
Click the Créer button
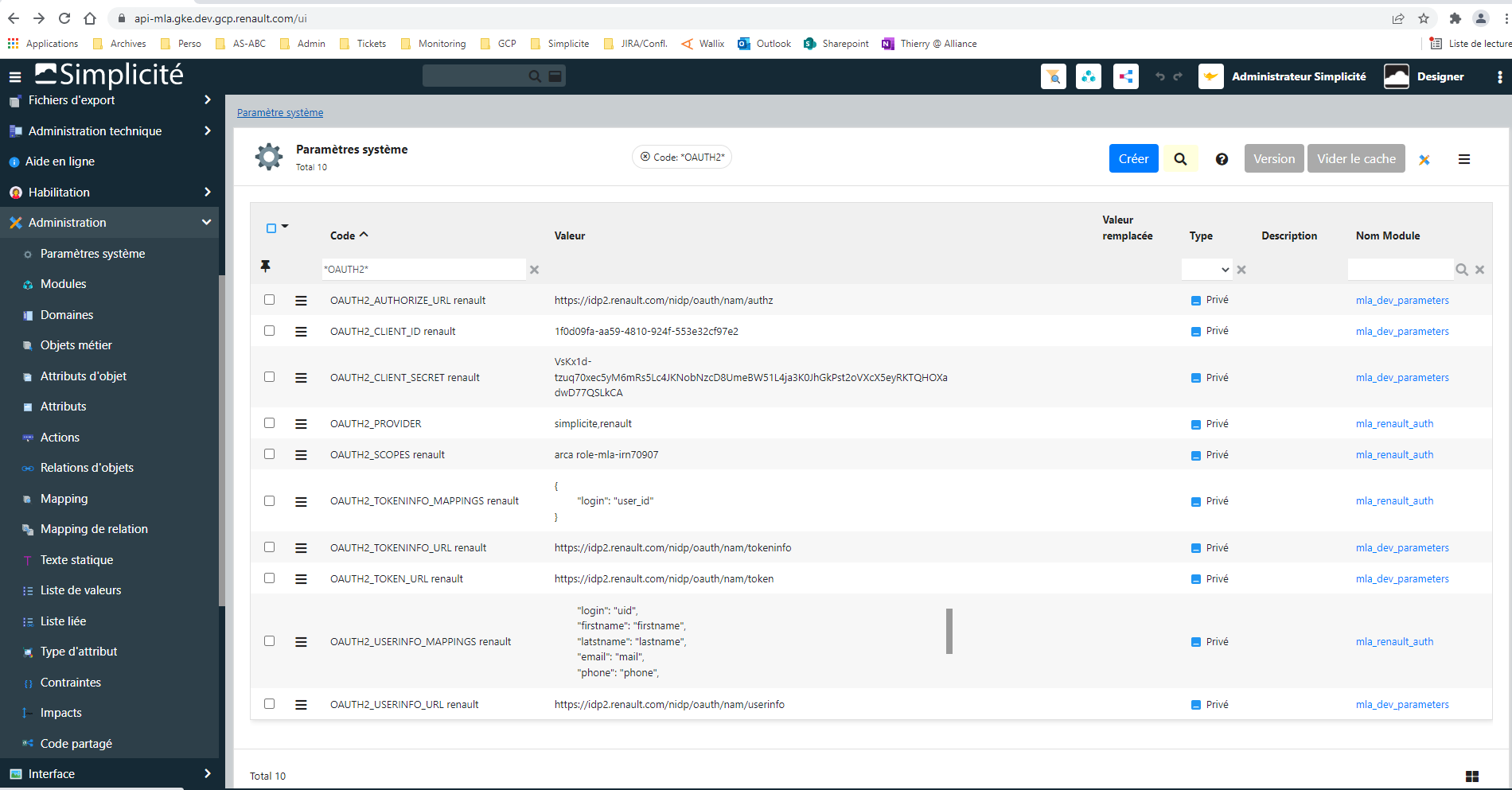pos(1133,159)
